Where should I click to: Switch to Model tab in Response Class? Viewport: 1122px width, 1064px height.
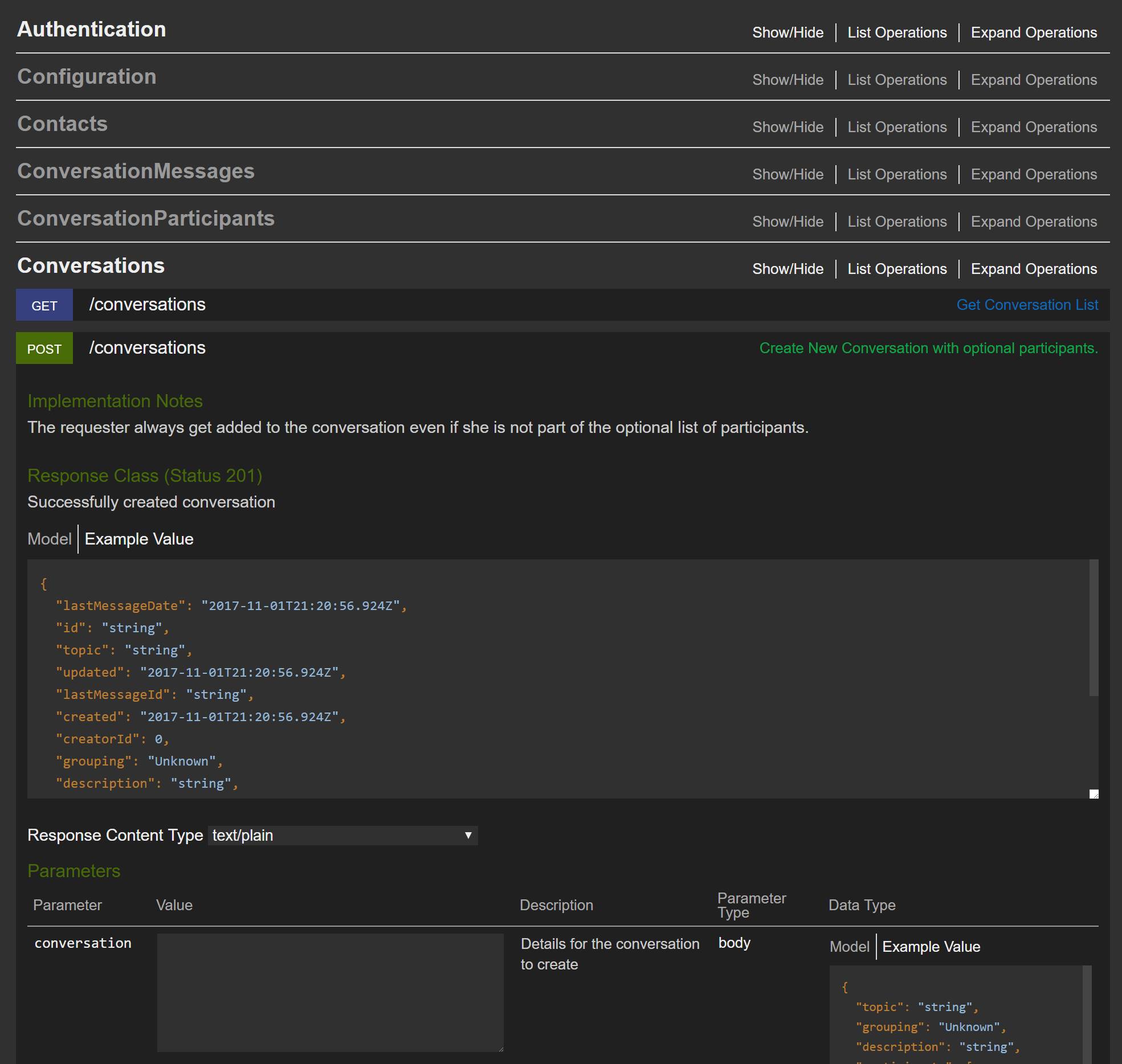(50, 539)
